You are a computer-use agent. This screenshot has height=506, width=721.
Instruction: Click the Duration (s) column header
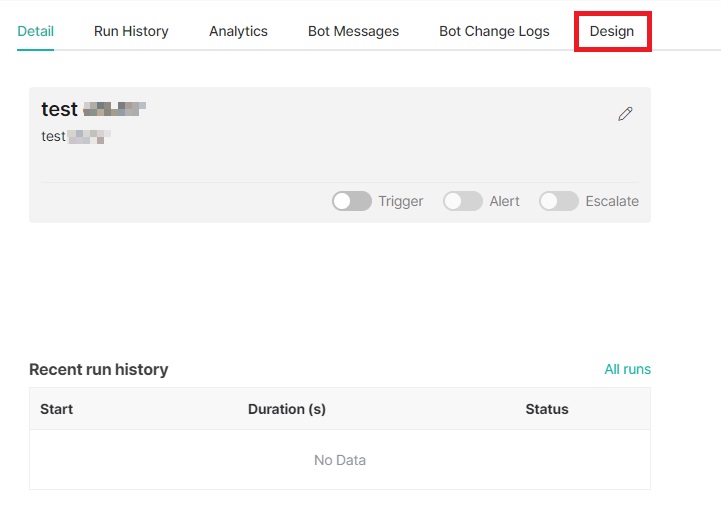pos(286,409)
